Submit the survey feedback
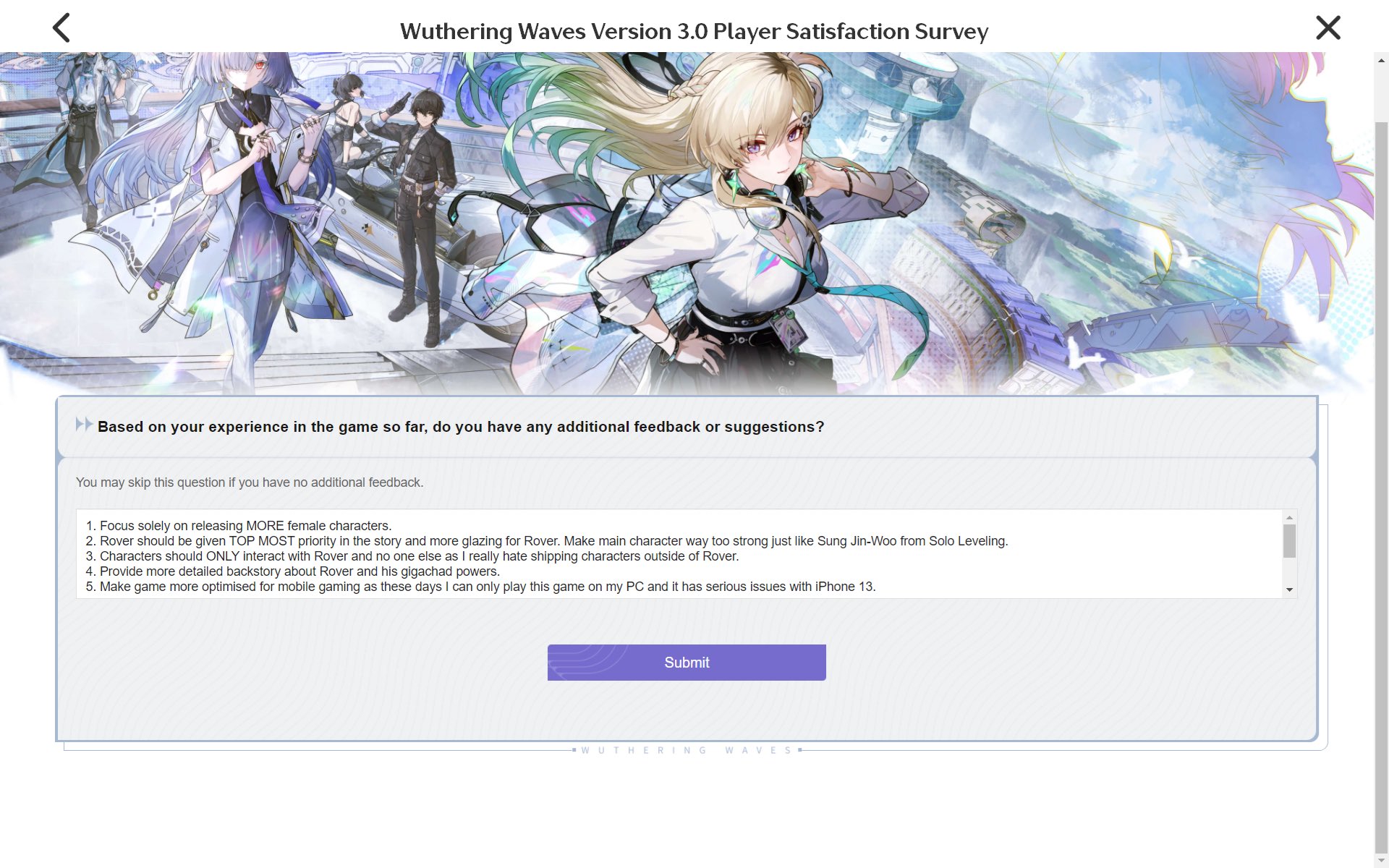The width and height of the screenshot is (1389, 868). pyautogui.click(x=687, y=663)
